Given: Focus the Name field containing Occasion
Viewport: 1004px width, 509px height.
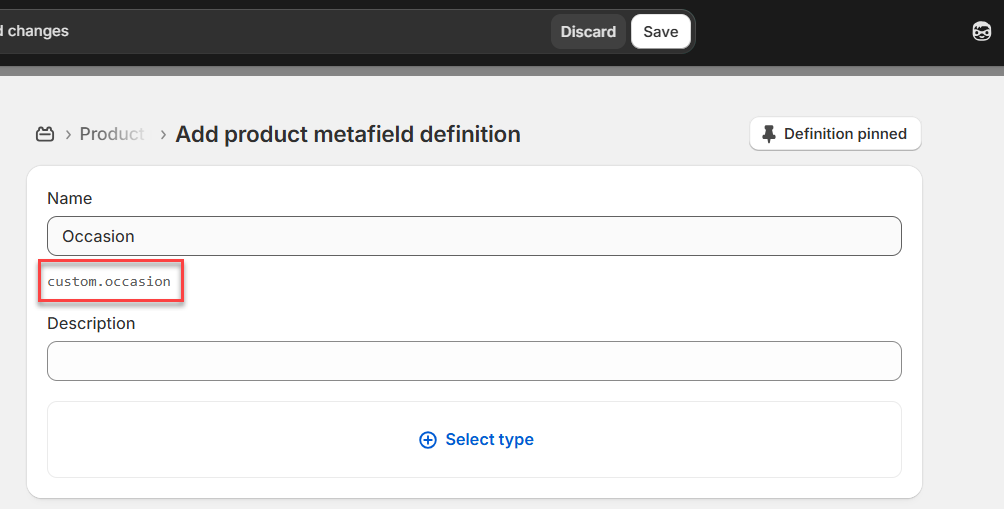Looking at the screenshot, I should point(474,237).
